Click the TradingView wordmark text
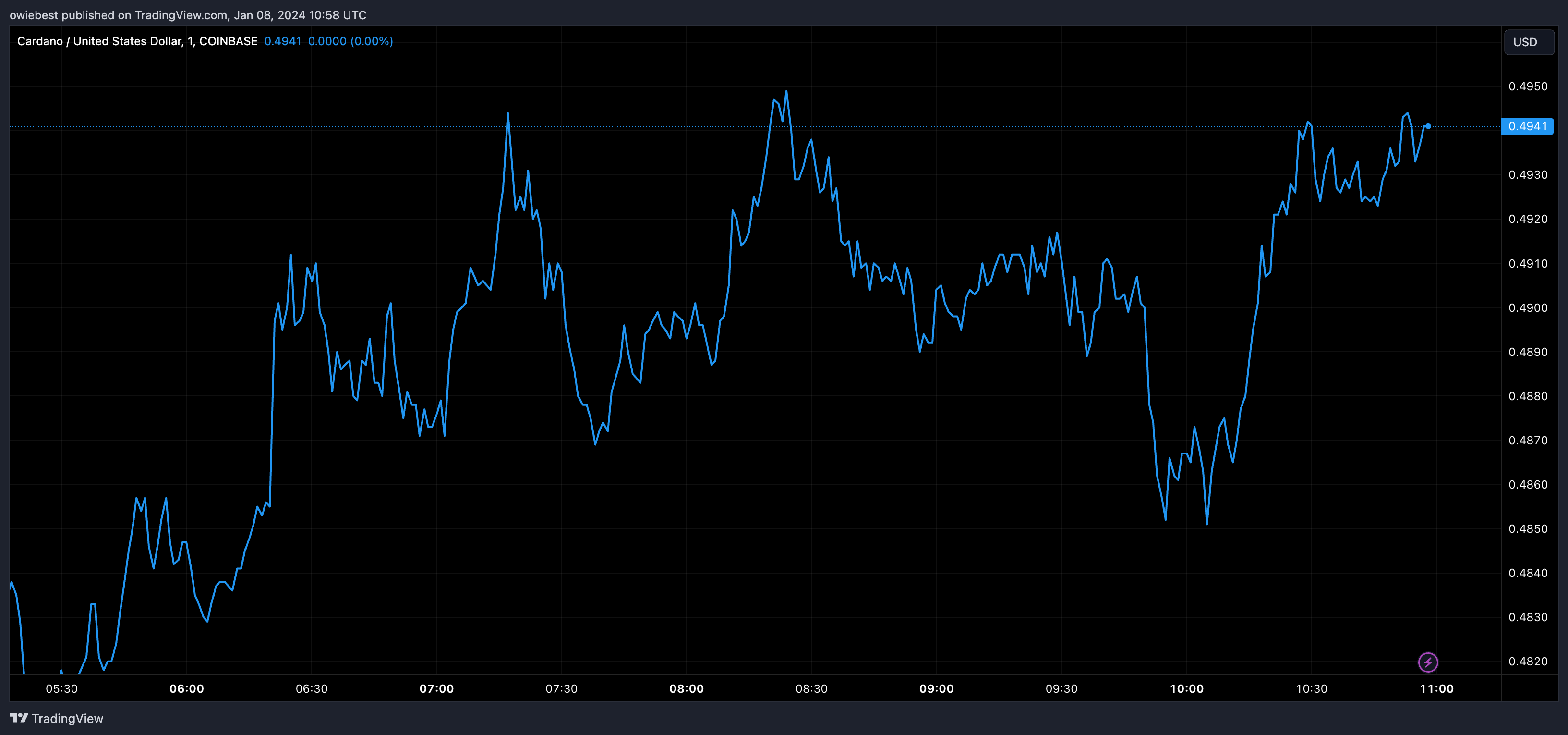The width and height of the screenshot is (1568, 735). (68, 719)
